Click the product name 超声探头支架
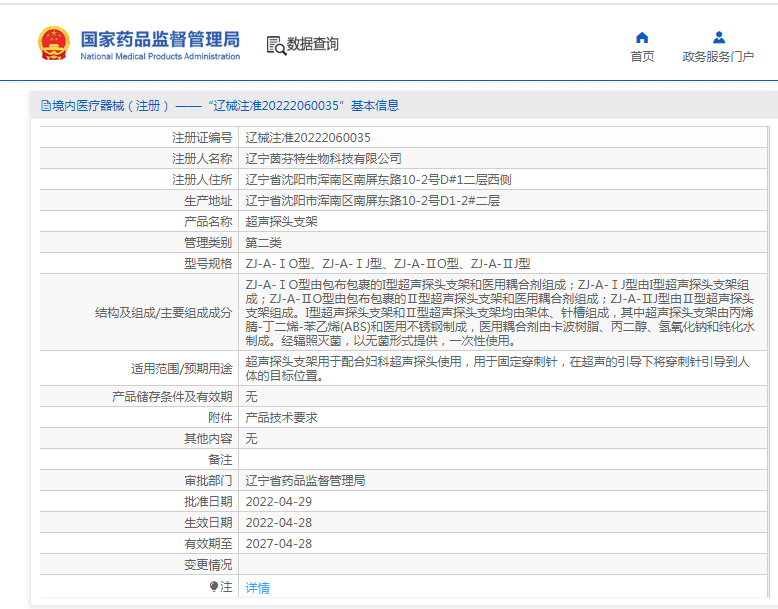Image resolution: width=778 pixels, height=609 pixels. 281,221
